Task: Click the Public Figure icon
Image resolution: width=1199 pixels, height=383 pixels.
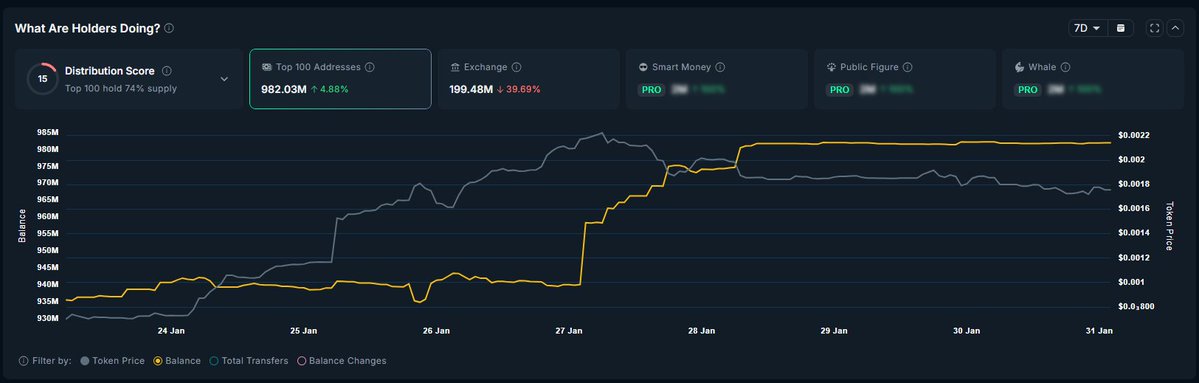Action: [x=831, y=67]
